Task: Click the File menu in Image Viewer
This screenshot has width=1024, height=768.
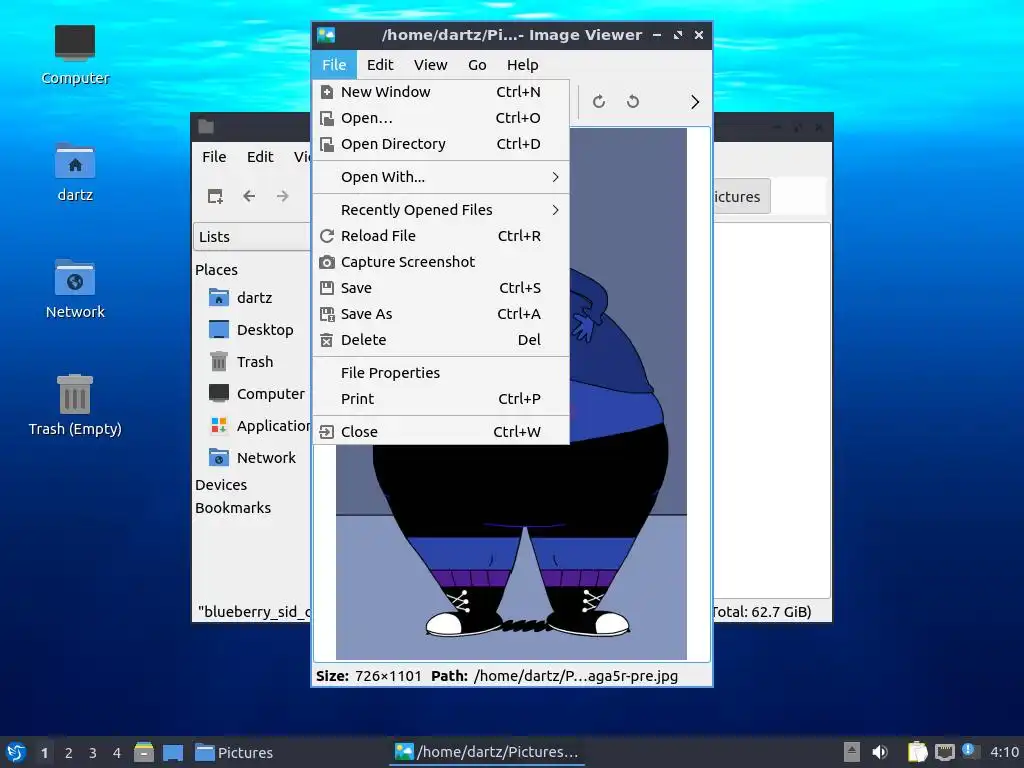Action: coord(334,65)
